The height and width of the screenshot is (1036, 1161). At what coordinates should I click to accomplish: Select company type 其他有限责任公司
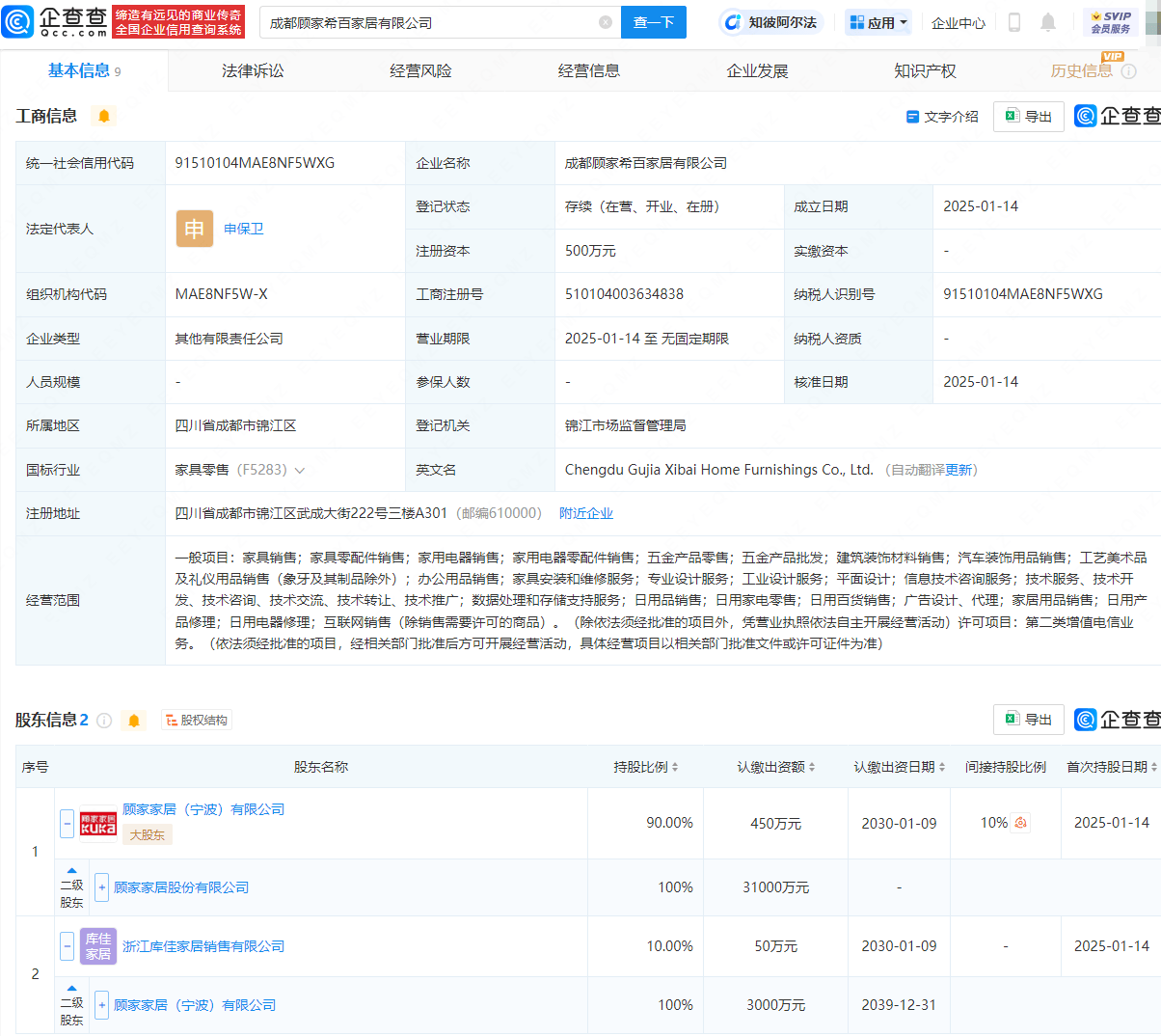click(229, 339)
